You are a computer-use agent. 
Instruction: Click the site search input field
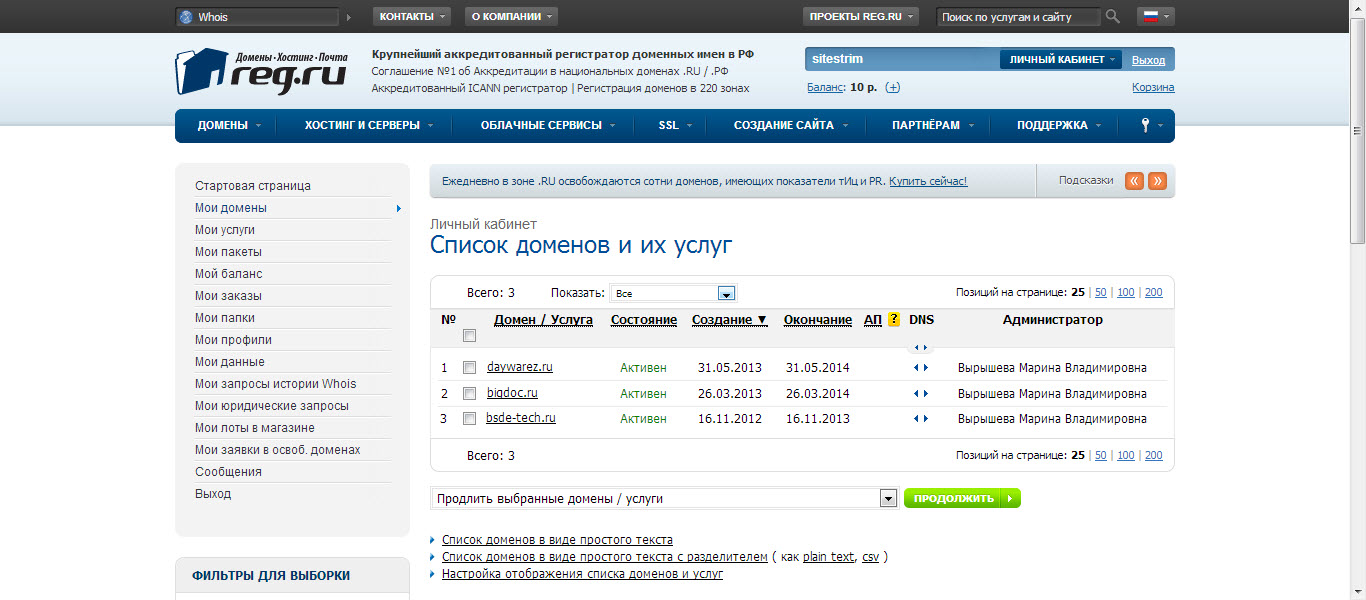click(x=1017, y=17)
